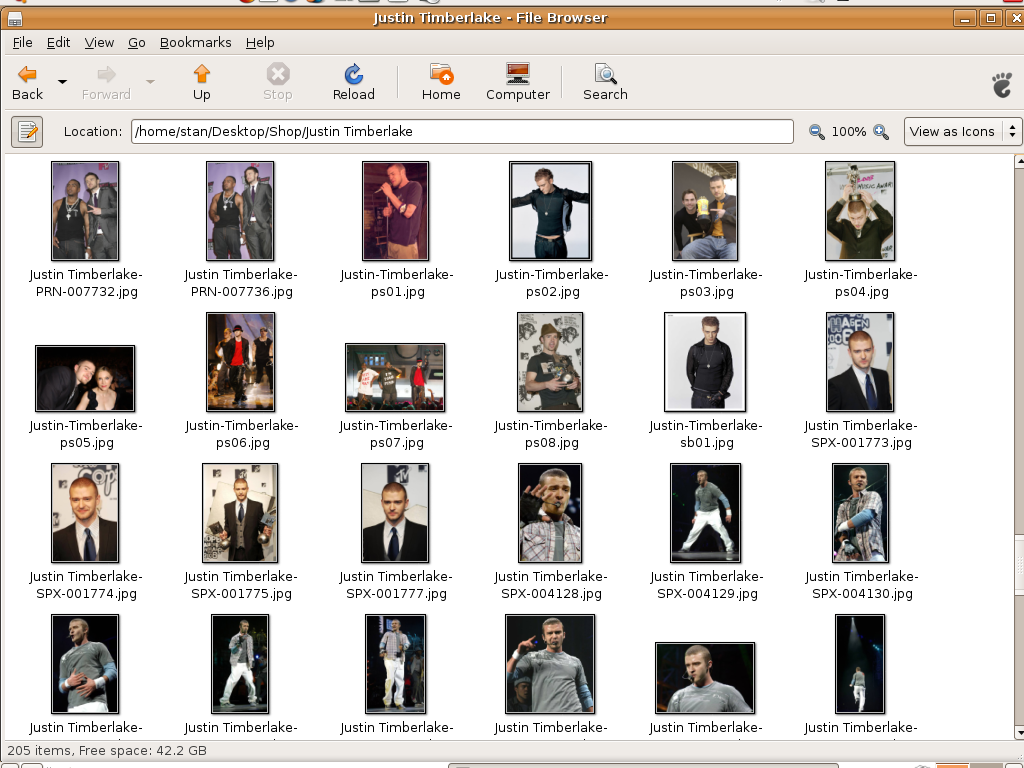Select thumbnail Justin Timberlake-SPX-004129.jpg
Image resolution: width=1024 pixels, height=768 pixels.
pyautogui.click(x=706, y=513)
